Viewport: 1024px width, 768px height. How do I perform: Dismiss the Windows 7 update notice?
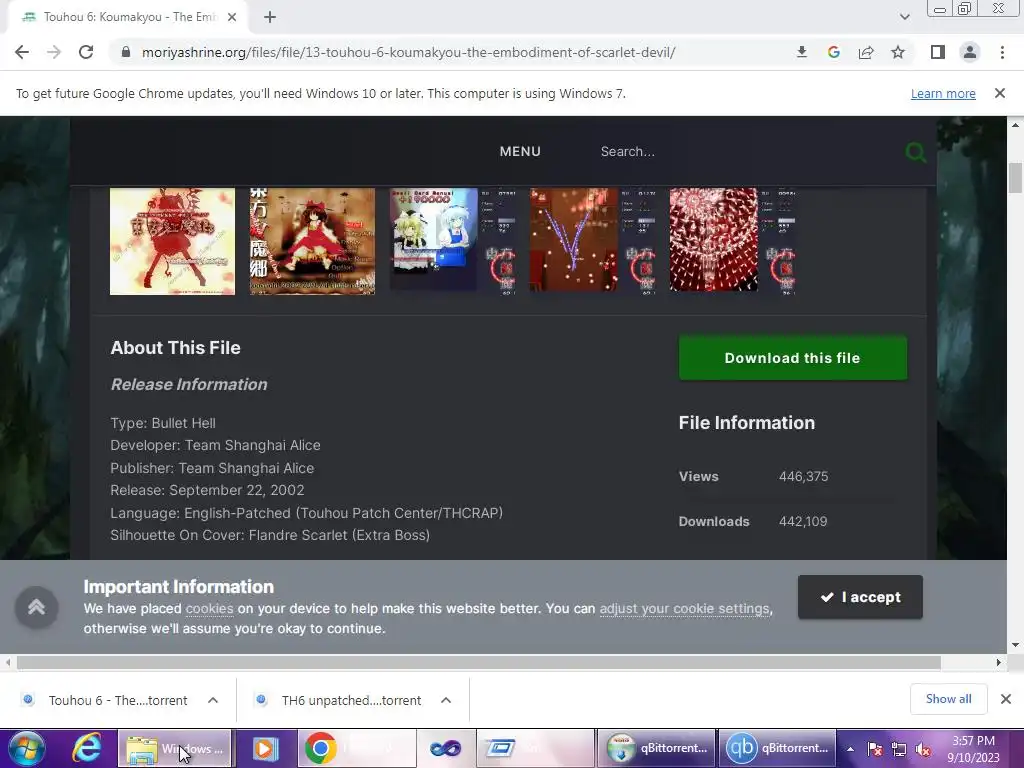[1000, 93]
